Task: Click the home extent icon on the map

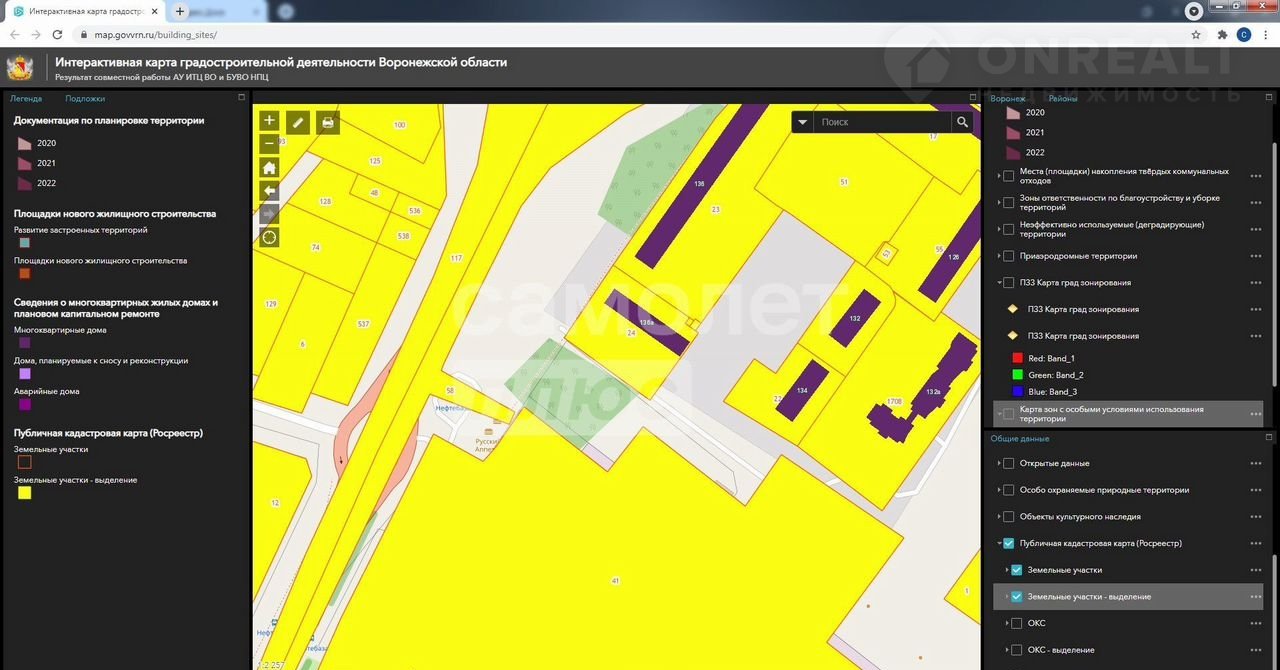Action: (269, 168)
